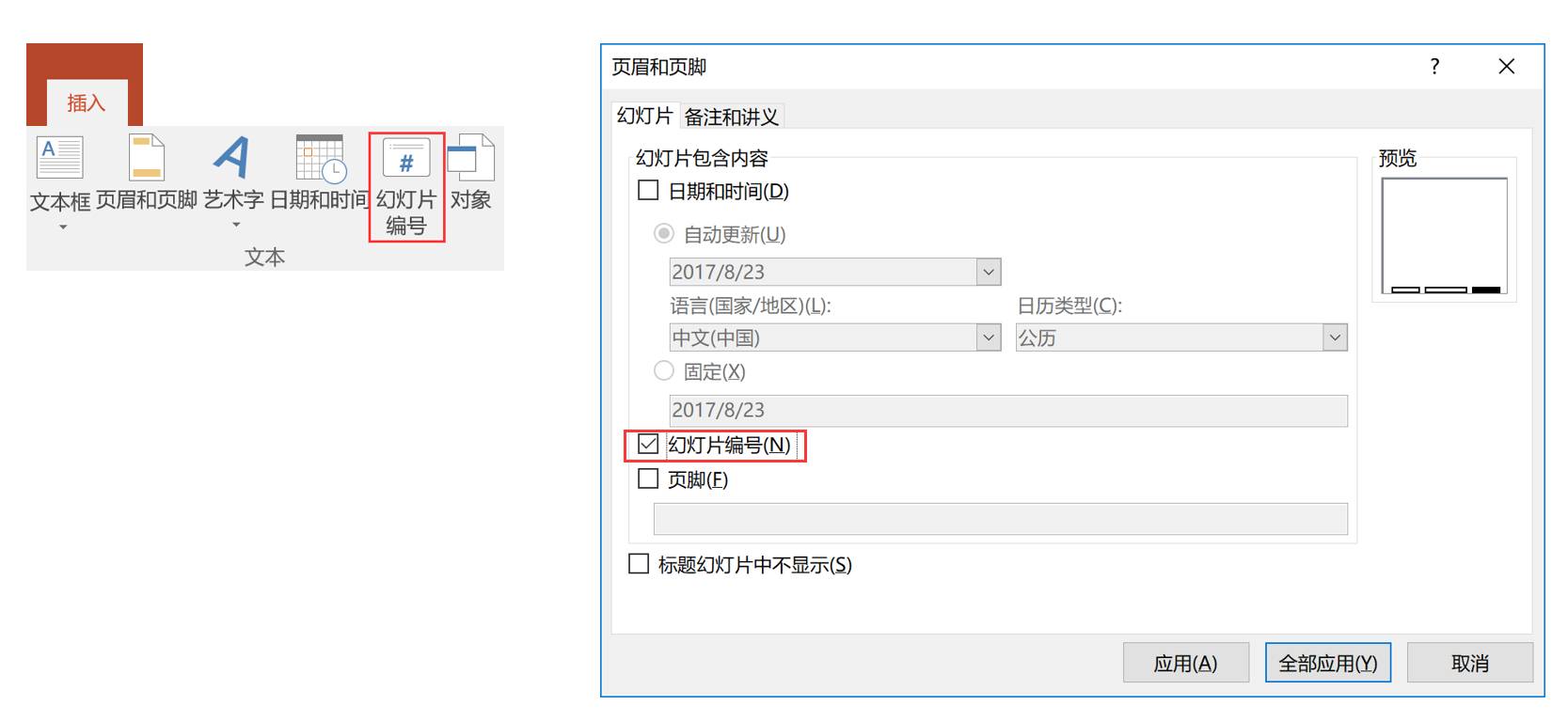Click the 取消 button
Viewport: 1568px width, 721px height.
(x=1470, y=663)
